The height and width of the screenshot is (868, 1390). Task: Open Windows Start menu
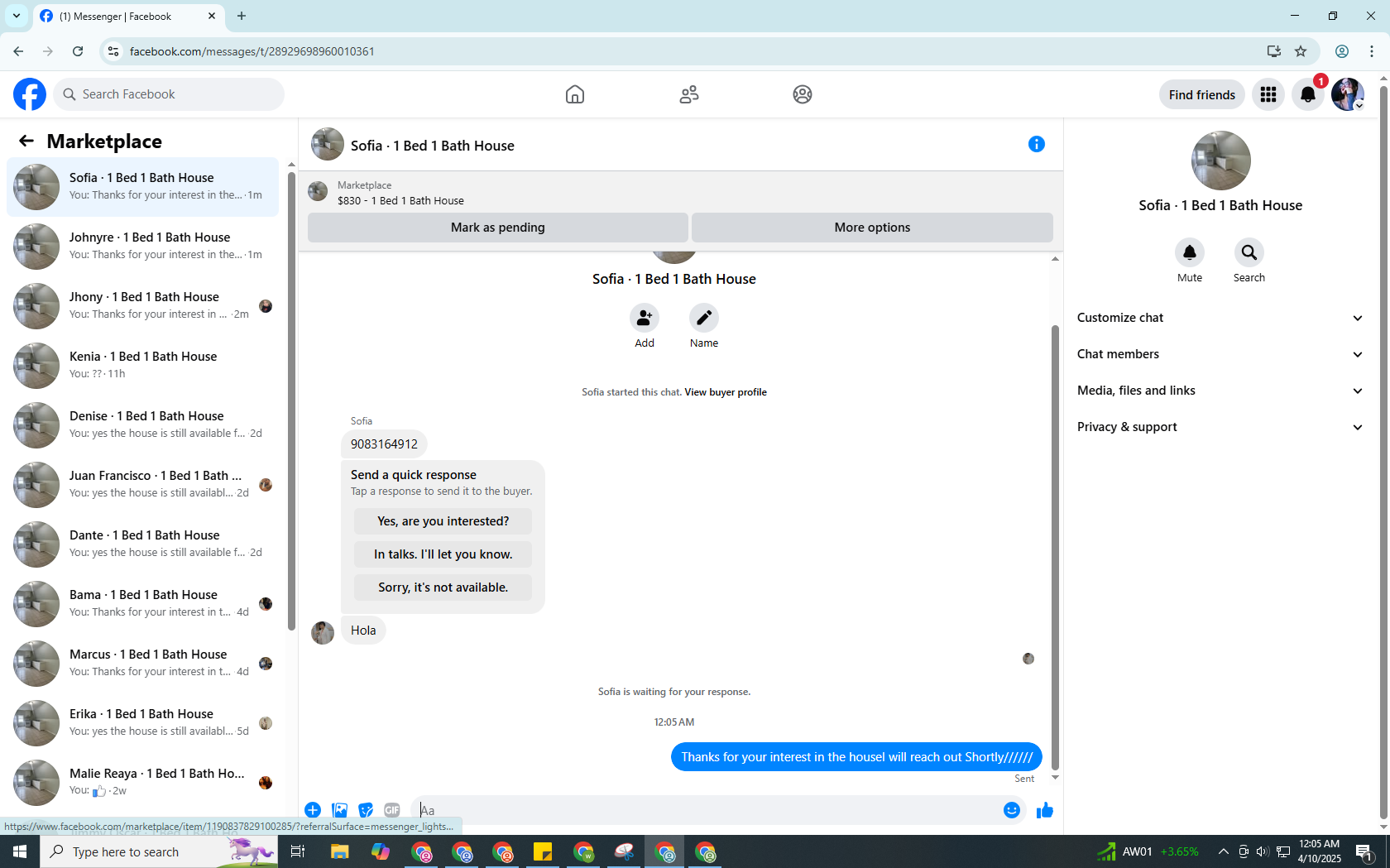[x=20, y=851]
